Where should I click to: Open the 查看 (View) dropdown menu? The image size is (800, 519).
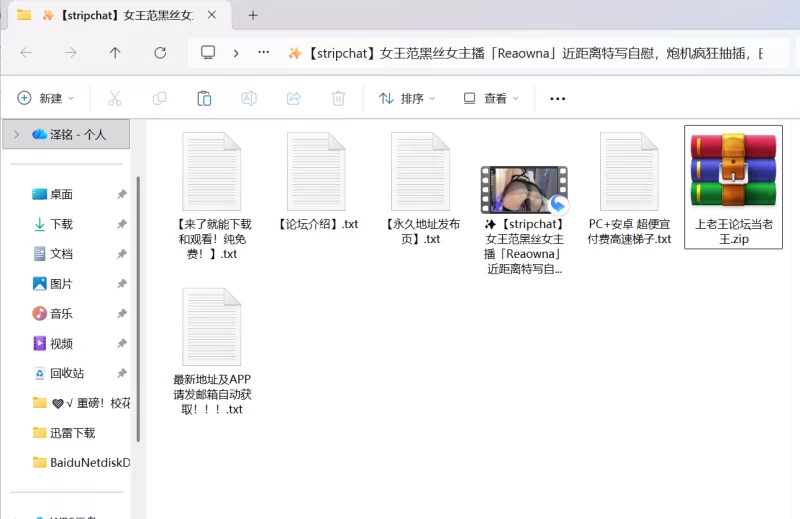[x=491, y=98]
